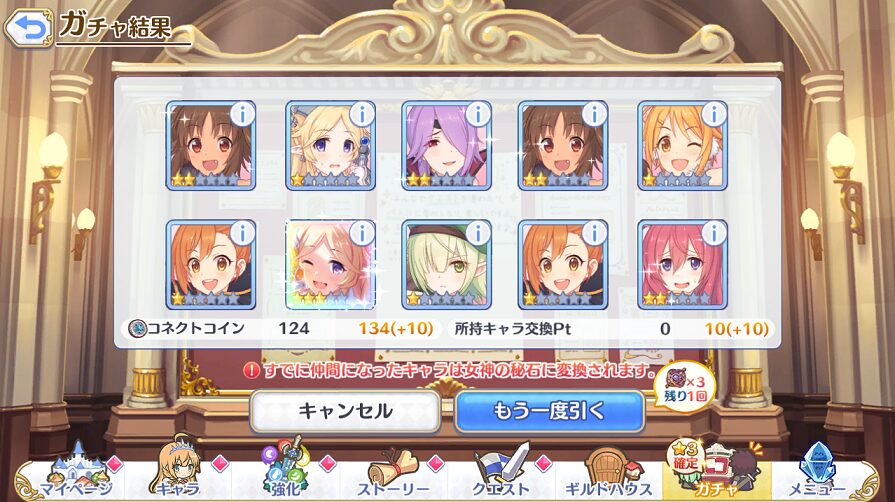The height and width of the screenshot is (502, 895).
Task: Tap info icon on winking orange-haired card
Action: pyautogui.click(x=713, y=115)
